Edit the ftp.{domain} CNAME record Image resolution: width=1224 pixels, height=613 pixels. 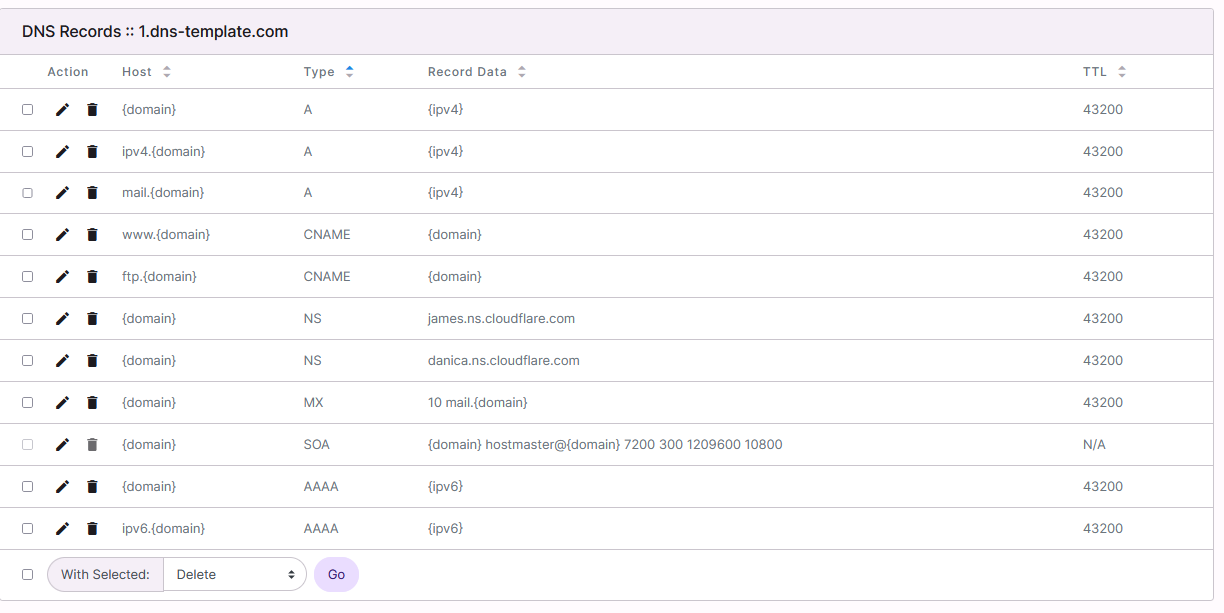(62, 276)
